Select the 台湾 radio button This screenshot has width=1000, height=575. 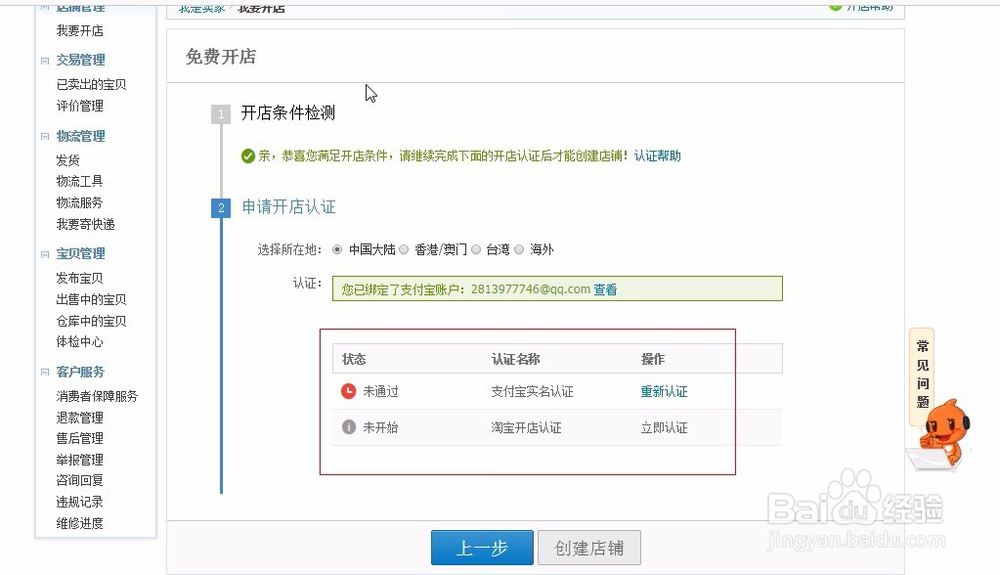point(476,250)
